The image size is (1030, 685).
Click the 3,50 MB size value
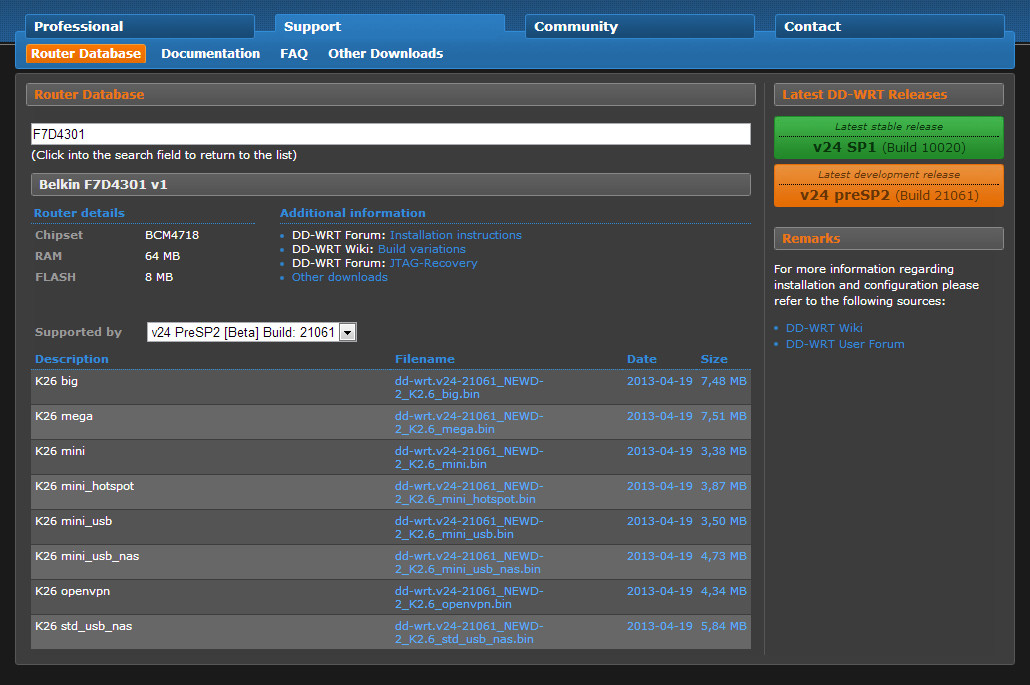click(723, 521)
